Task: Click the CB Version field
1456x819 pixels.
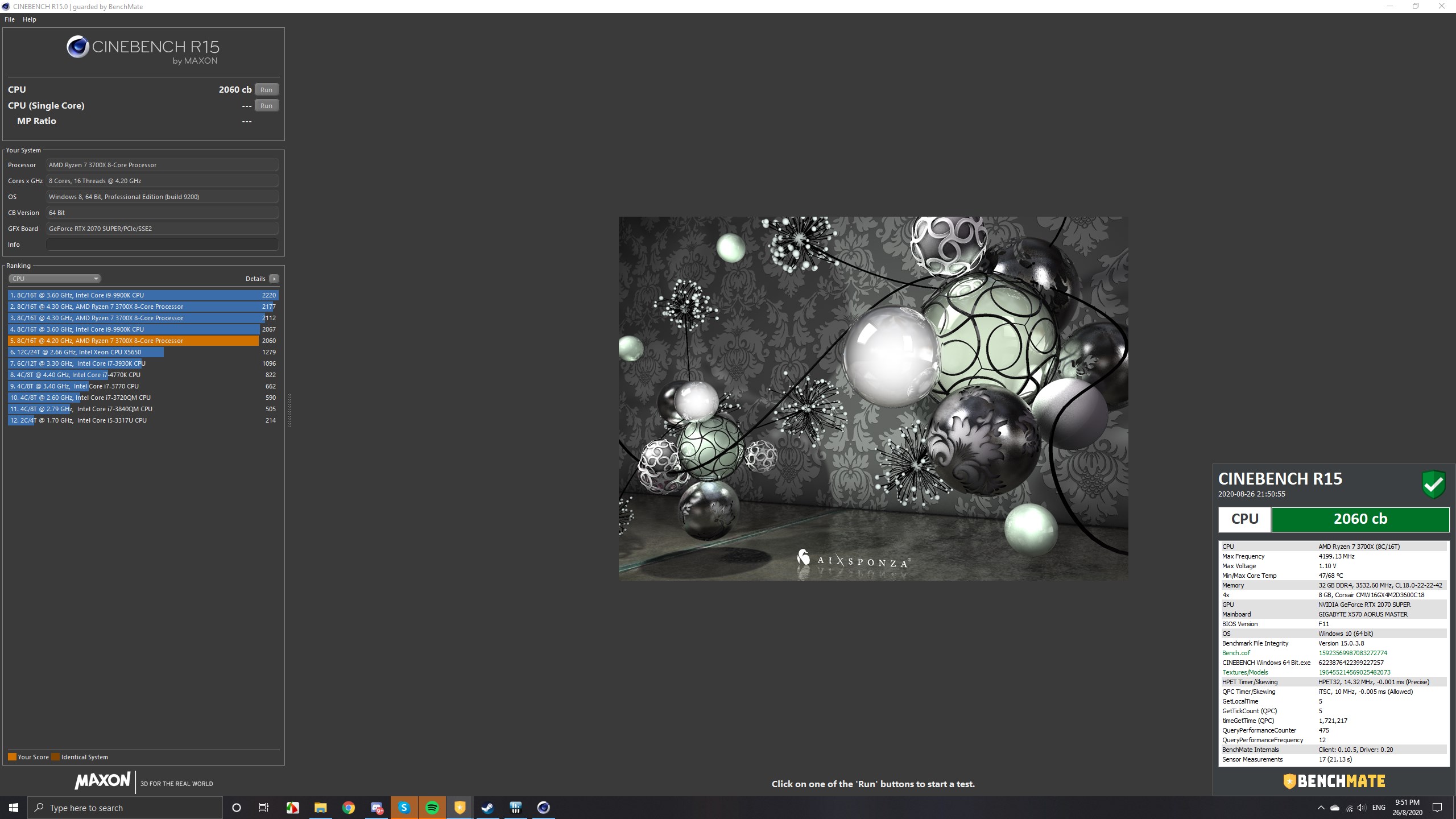Action: [x=162, y=213]
